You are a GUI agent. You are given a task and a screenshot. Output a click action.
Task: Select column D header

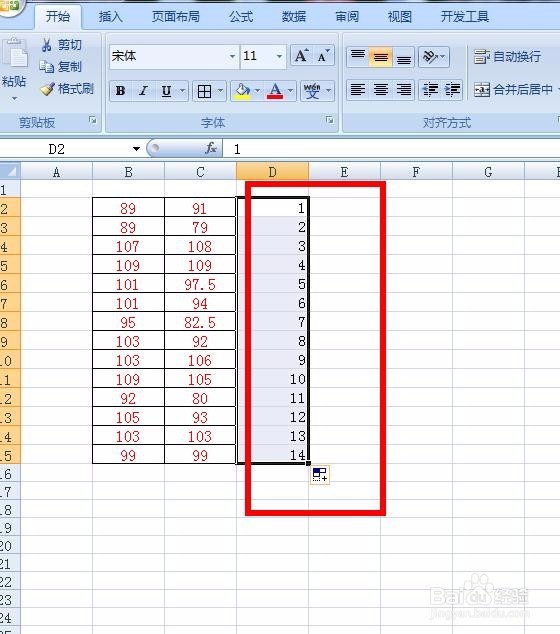click(273, 172)
